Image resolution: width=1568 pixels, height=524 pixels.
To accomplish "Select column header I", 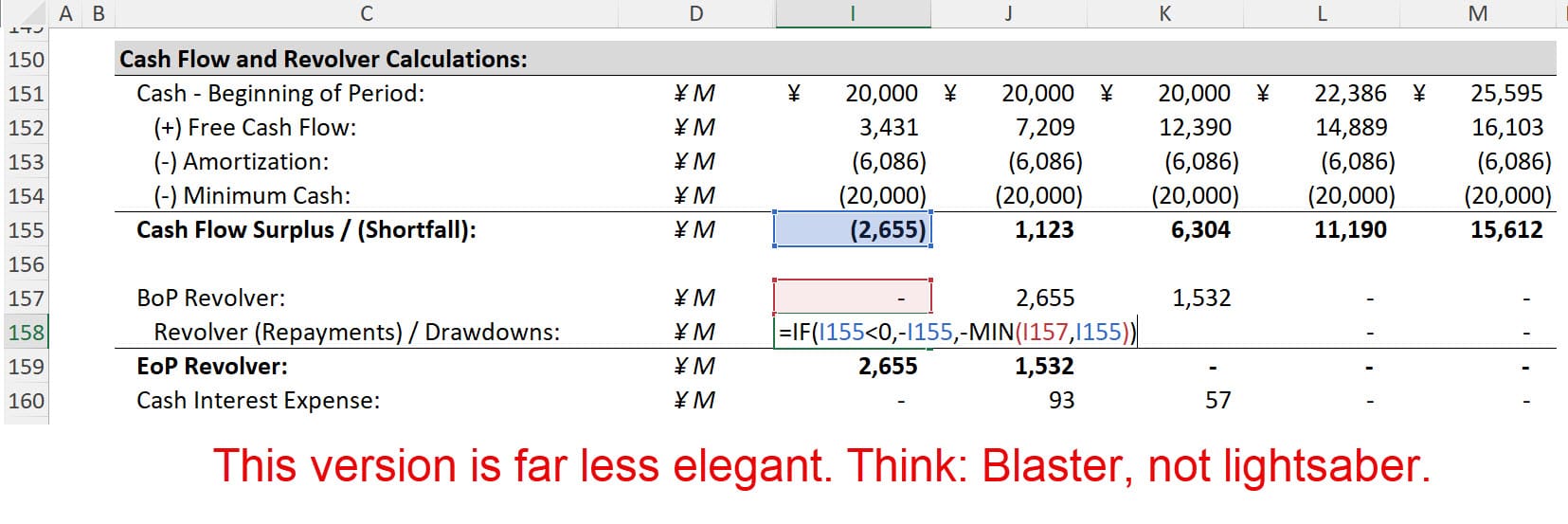I will (x=853, y=13).
